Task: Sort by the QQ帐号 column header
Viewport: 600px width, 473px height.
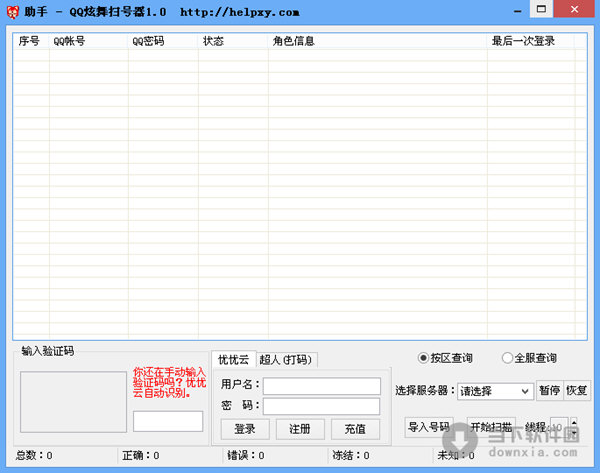Action: click(89, 41)
